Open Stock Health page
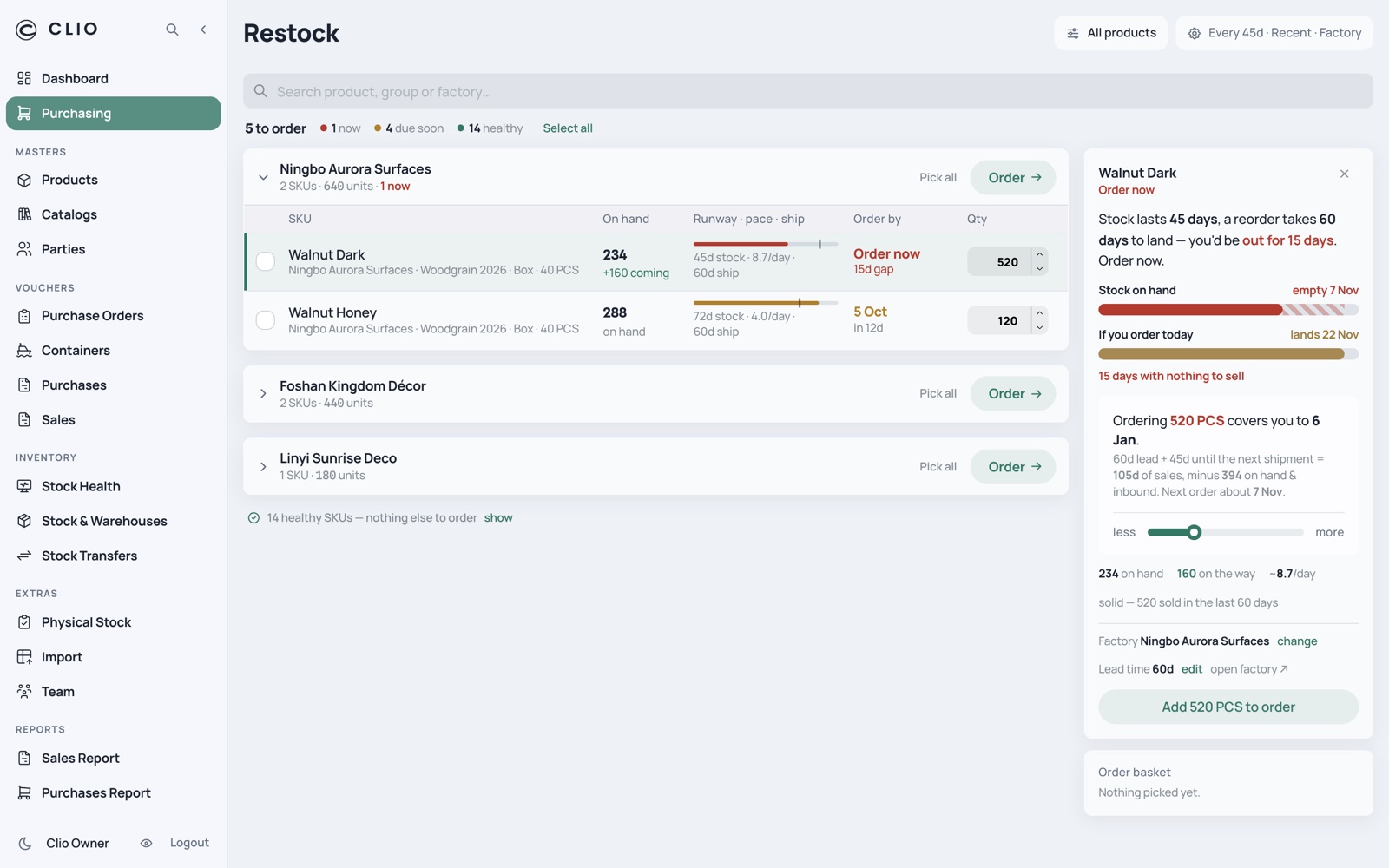The image size is (1389, 868). point(113,486)
